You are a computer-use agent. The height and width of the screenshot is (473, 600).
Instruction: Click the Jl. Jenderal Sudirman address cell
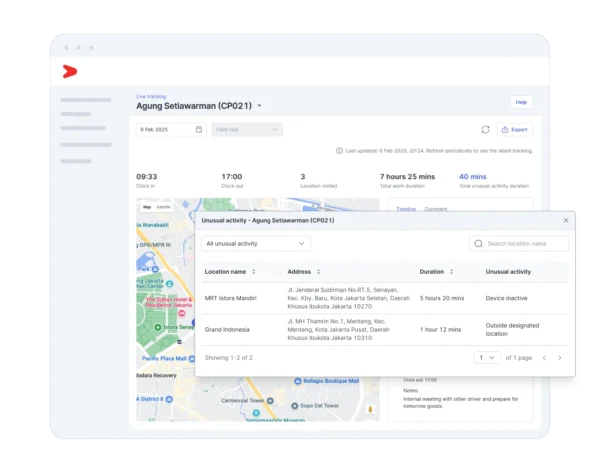pos(349,298)
